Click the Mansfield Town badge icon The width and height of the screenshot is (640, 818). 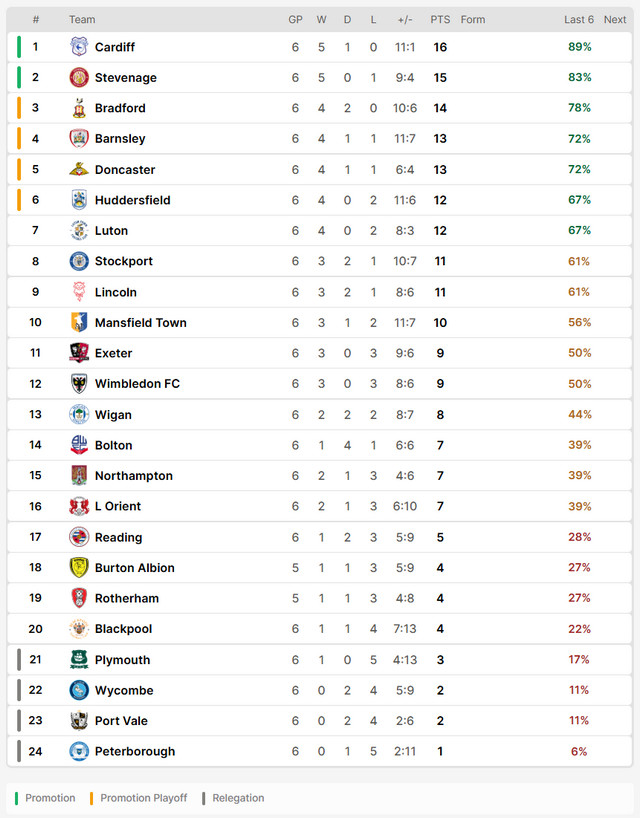(79, 322)
